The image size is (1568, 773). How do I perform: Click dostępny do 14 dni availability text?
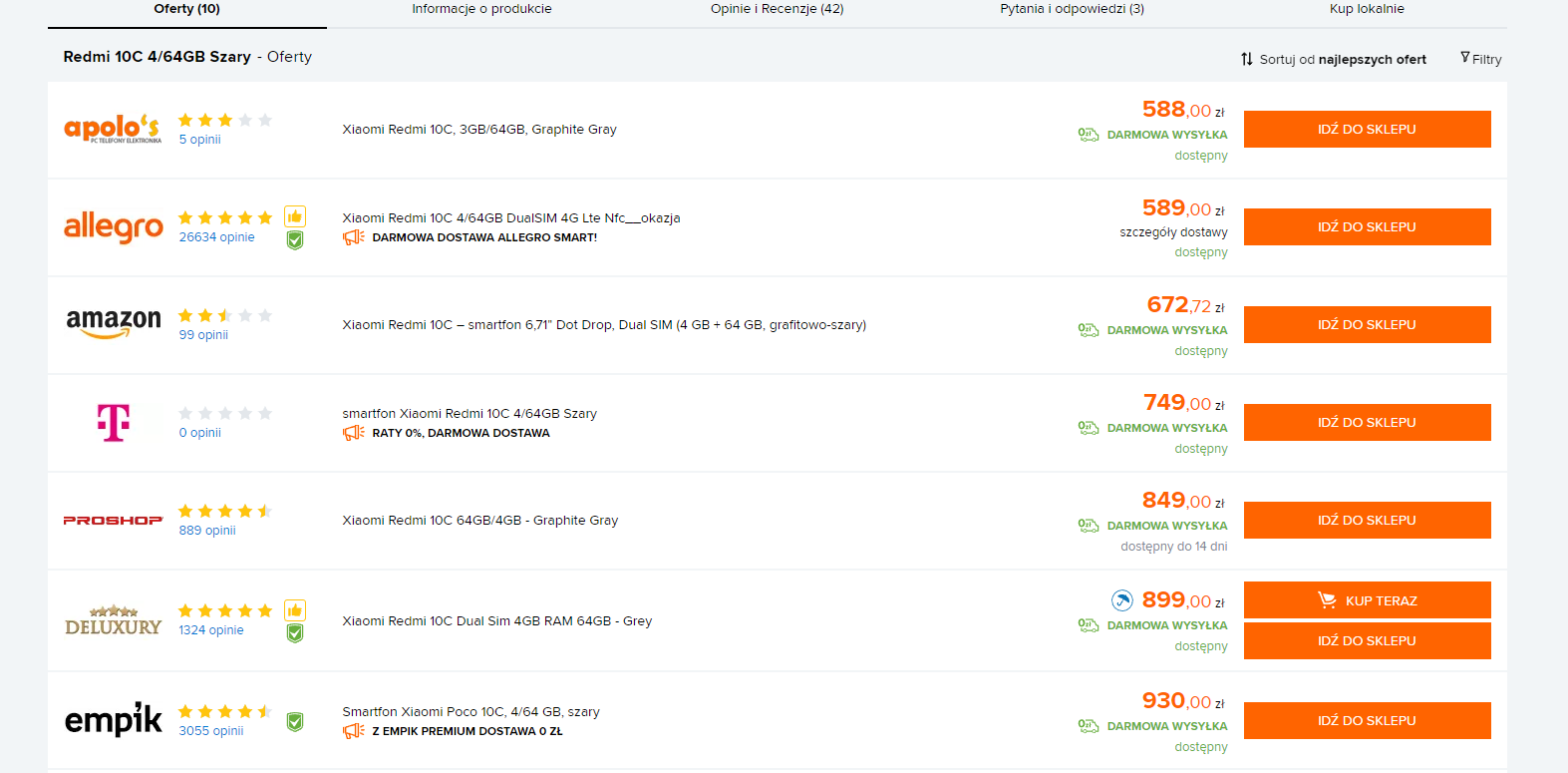coord(1174,547)
